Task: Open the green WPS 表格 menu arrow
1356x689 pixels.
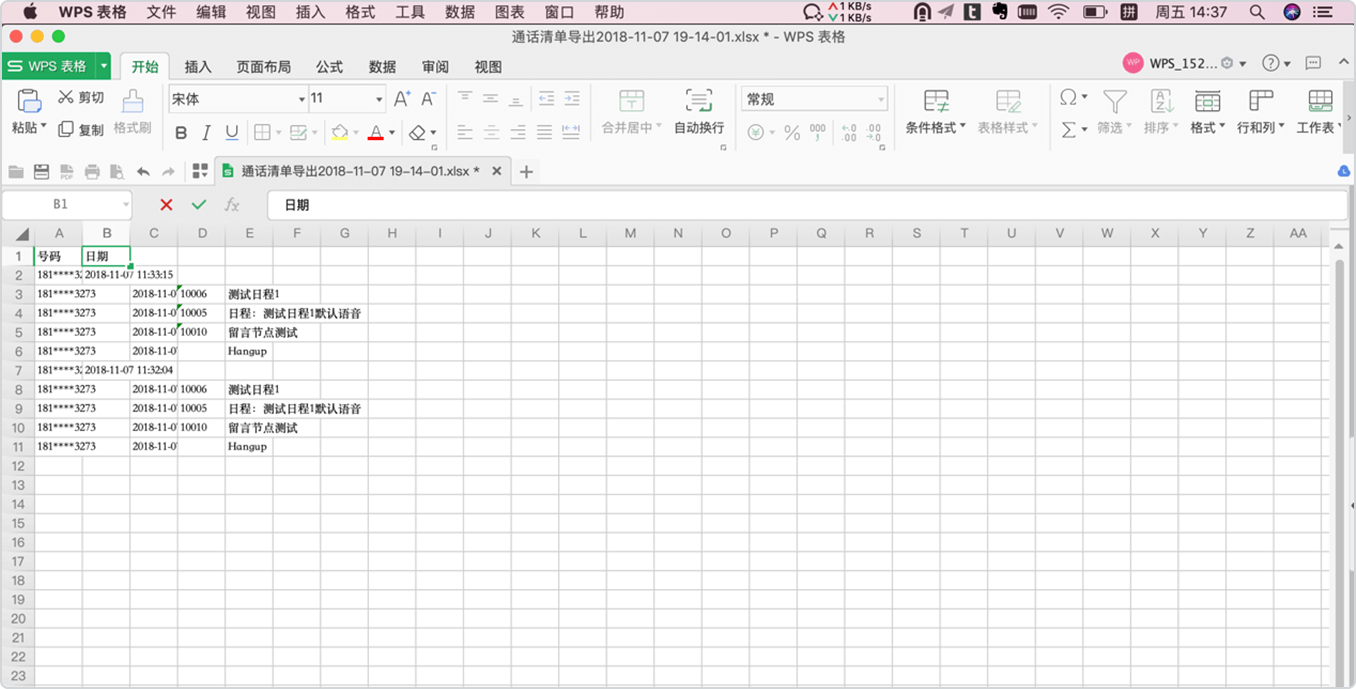Action: pyautogui.click(x=103, y=66)
